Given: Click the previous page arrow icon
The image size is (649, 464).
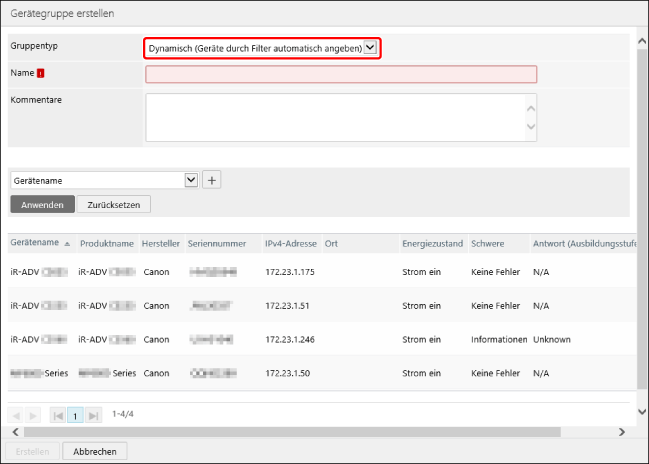Looking at the screenshot, I should [x=16, y=414].
